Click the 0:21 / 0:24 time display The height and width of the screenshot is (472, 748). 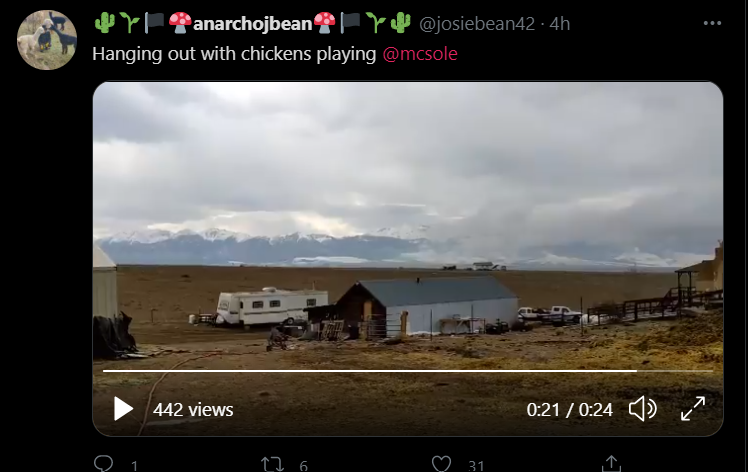click(x=570, y=409)
